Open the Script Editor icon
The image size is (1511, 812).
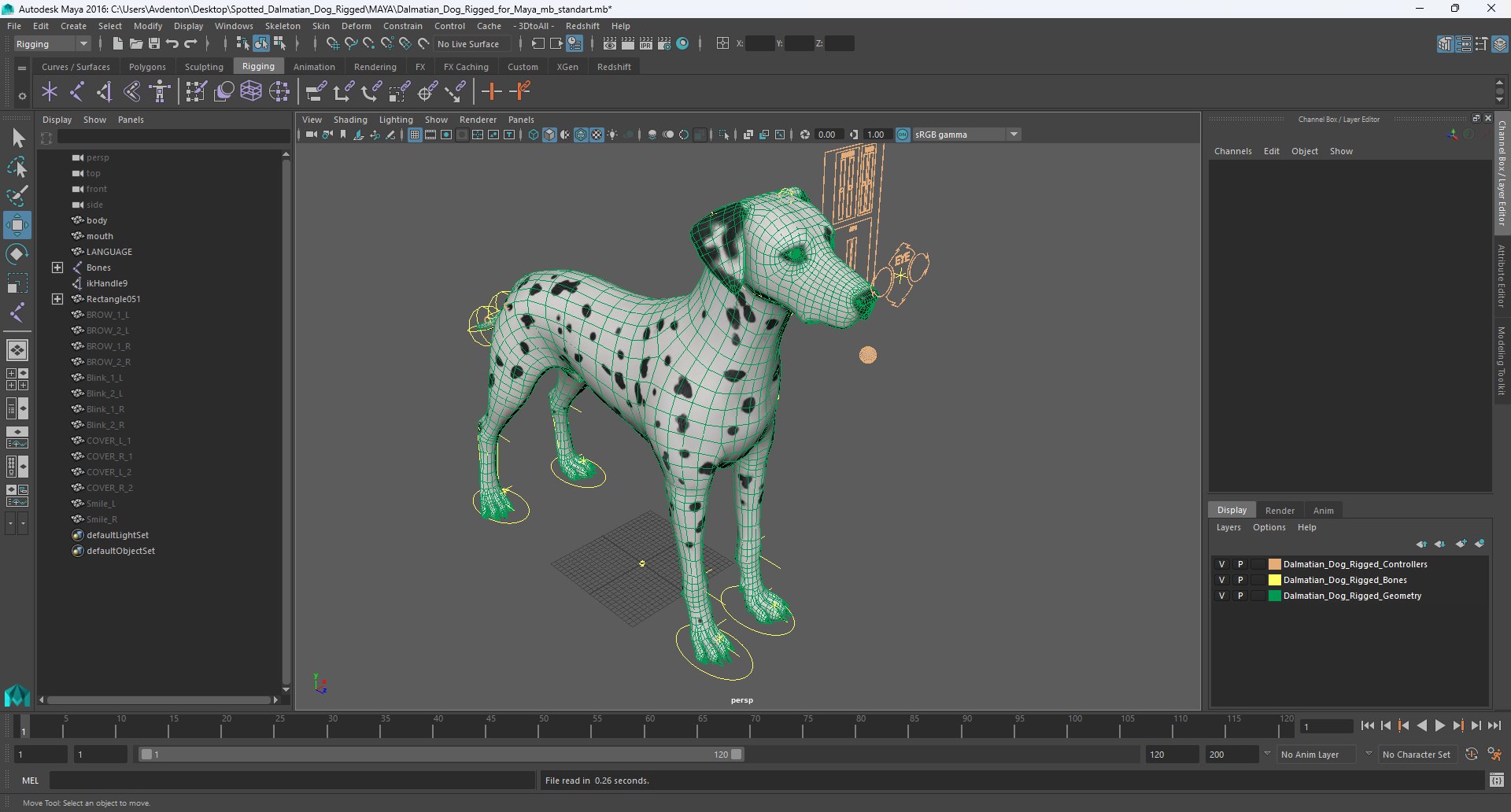click(x=1497, y=781)
